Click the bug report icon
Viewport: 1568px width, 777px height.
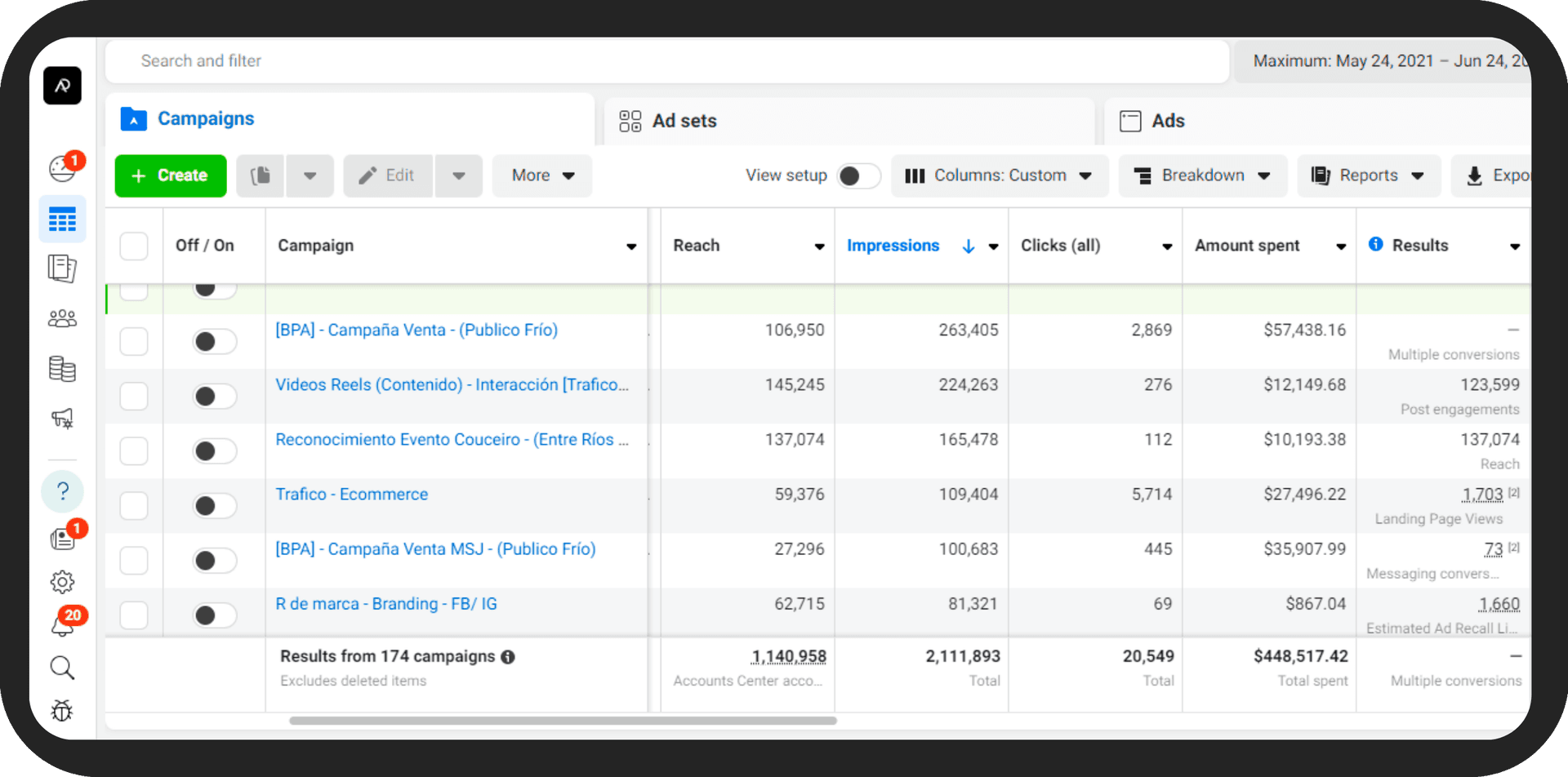pos(62,710)
